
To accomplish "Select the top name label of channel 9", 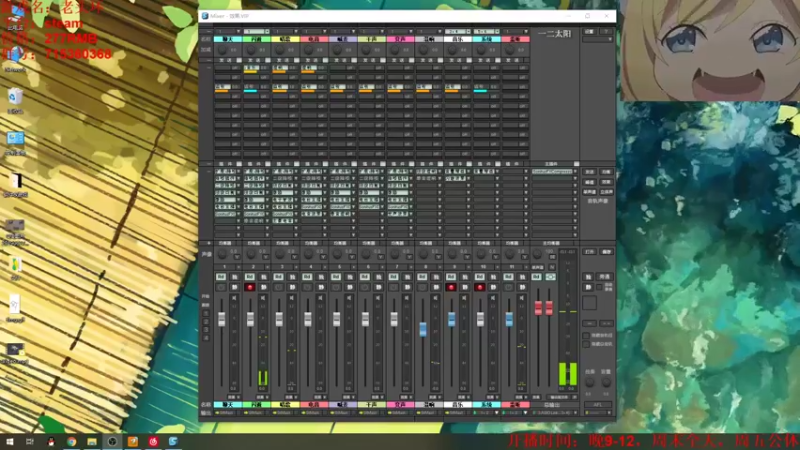I will click(458, 39).
